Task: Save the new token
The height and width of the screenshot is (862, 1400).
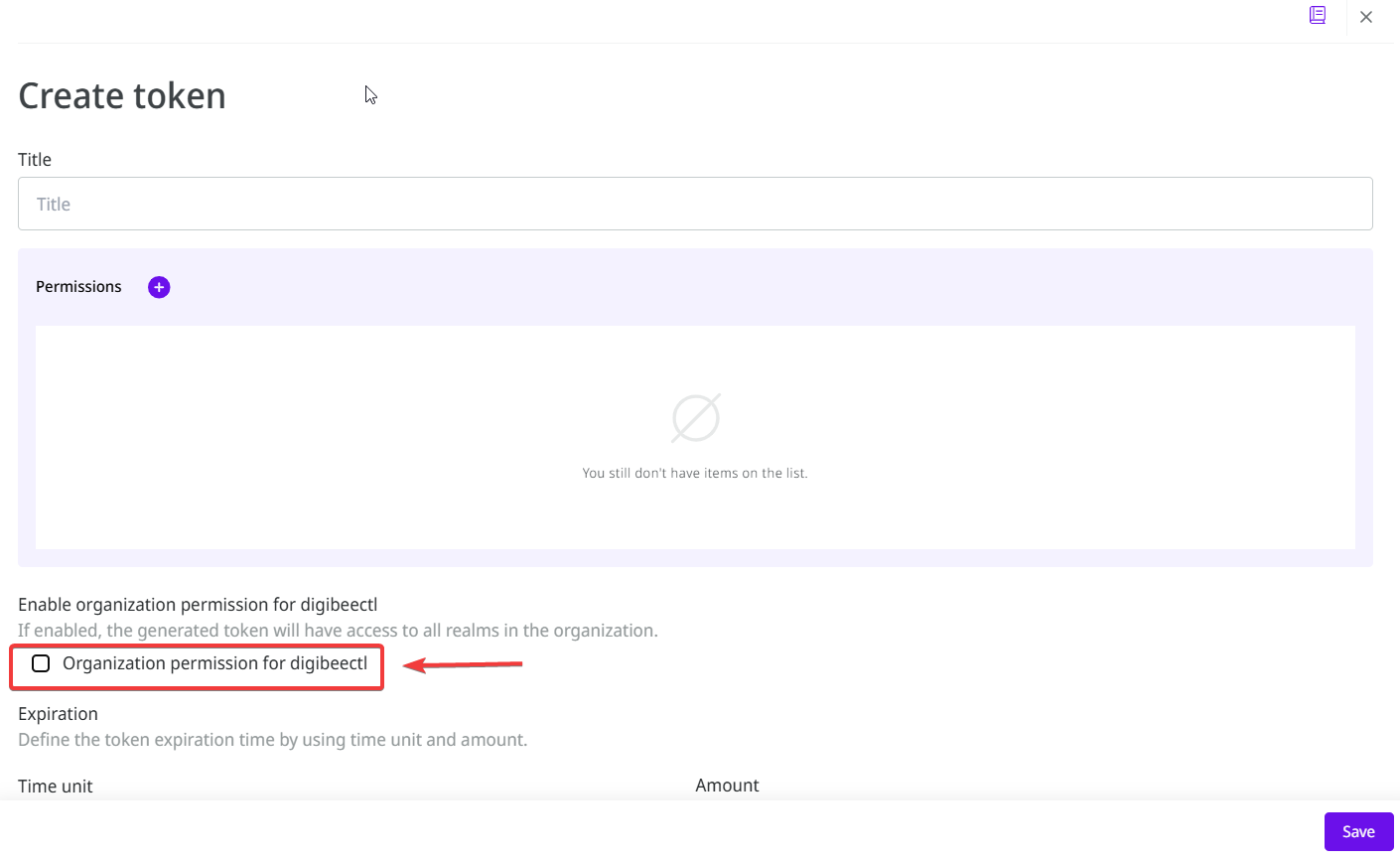Action: pyautogui.click(x=1358, y=832)
